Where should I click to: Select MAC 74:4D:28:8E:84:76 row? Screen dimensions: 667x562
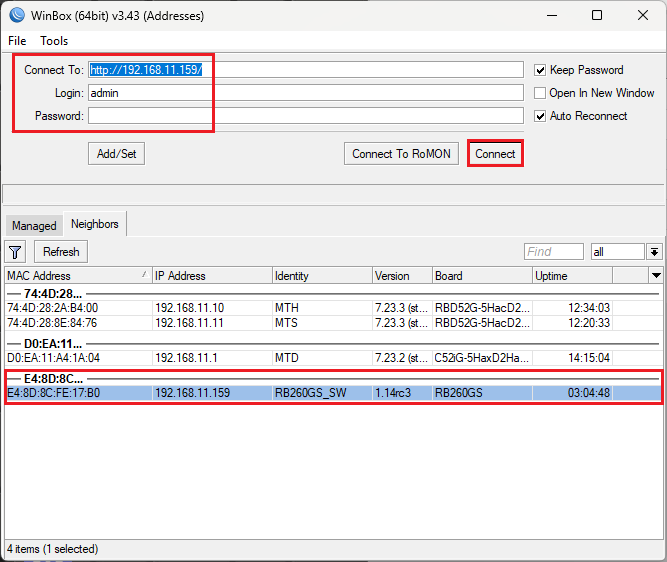tap(333, 323)
